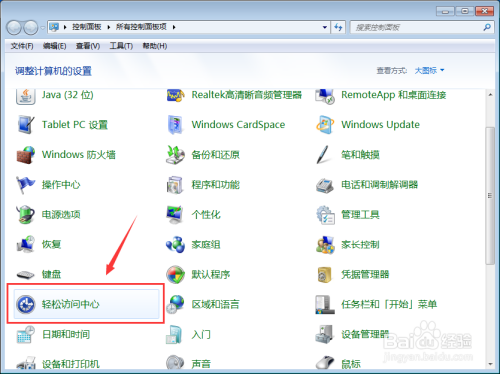Click the Windows 防火墙 label

(79, 155)
